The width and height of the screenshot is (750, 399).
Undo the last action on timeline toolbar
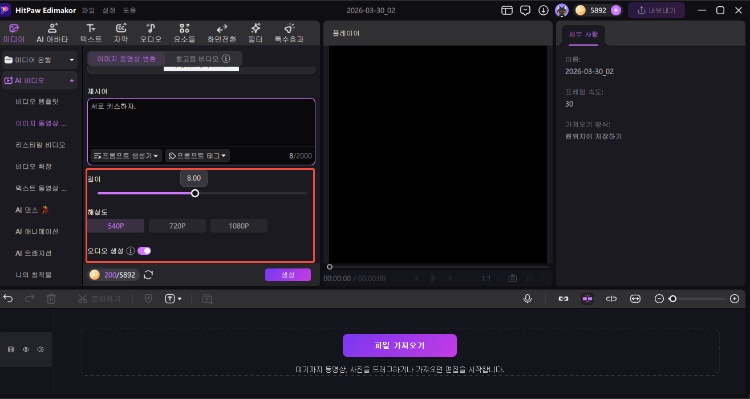pyautogui.click(x=8, y=299)
